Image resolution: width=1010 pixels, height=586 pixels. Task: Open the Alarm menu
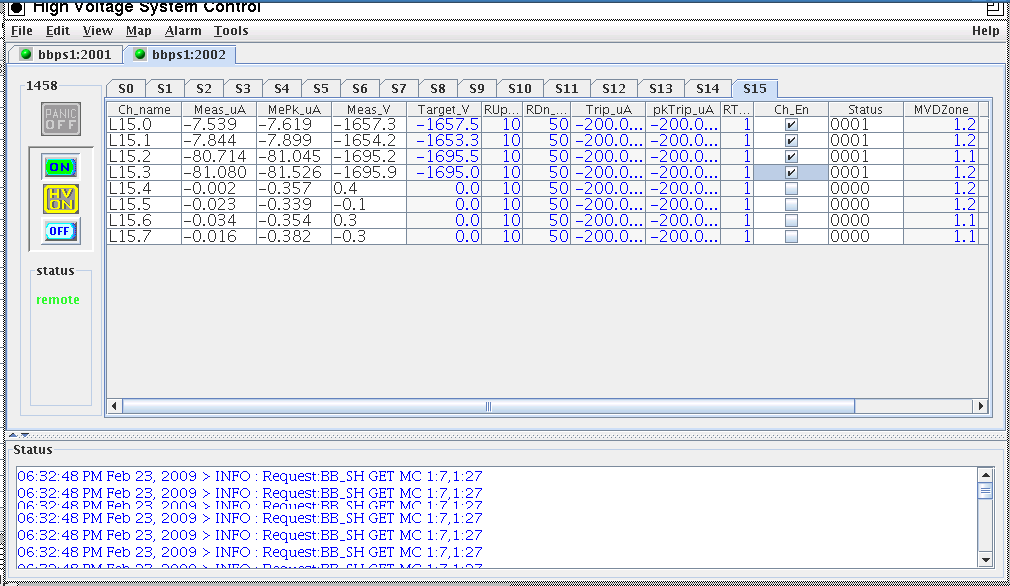click(183, 31)
